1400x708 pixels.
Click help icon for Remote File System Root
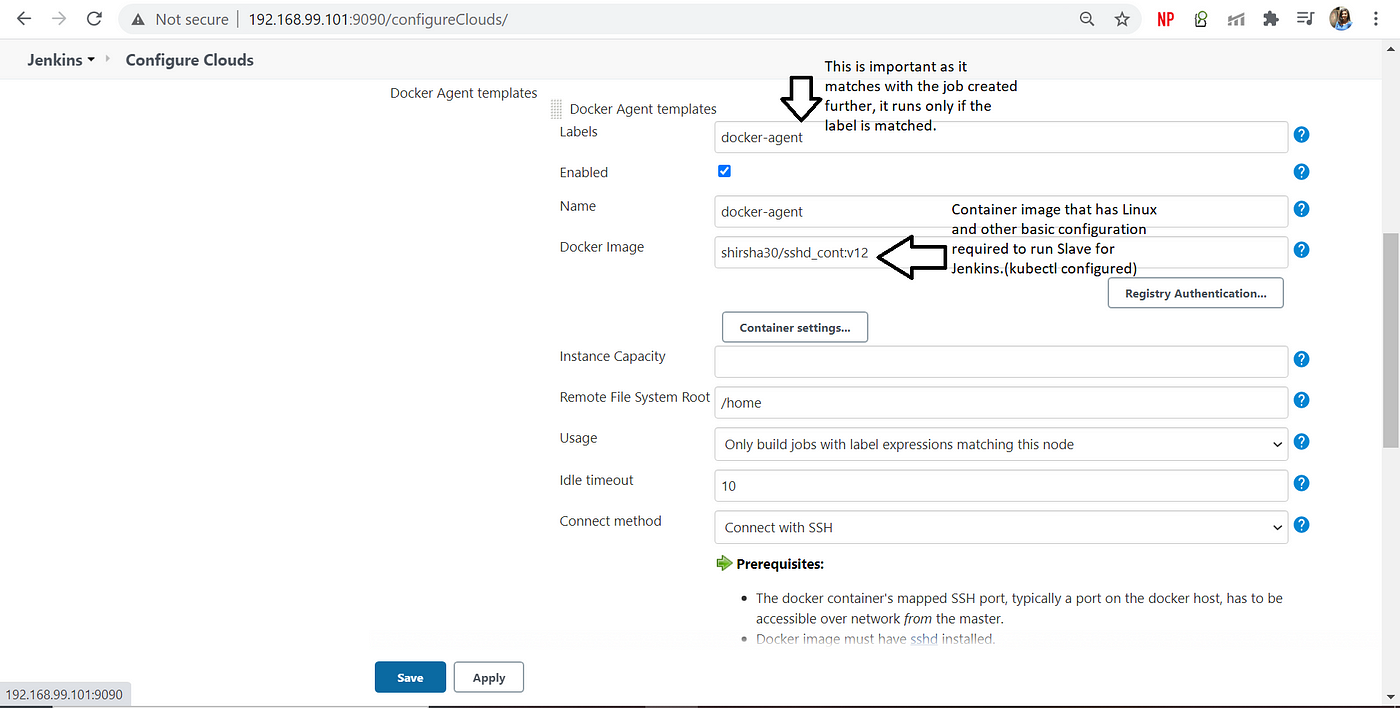[x=1302, y=400]
